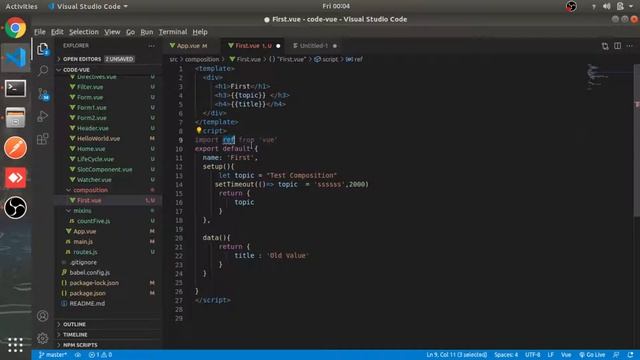
Task: Change indentation via Spaces: 4
Action: pyautogui.click(x=506, y=355)
